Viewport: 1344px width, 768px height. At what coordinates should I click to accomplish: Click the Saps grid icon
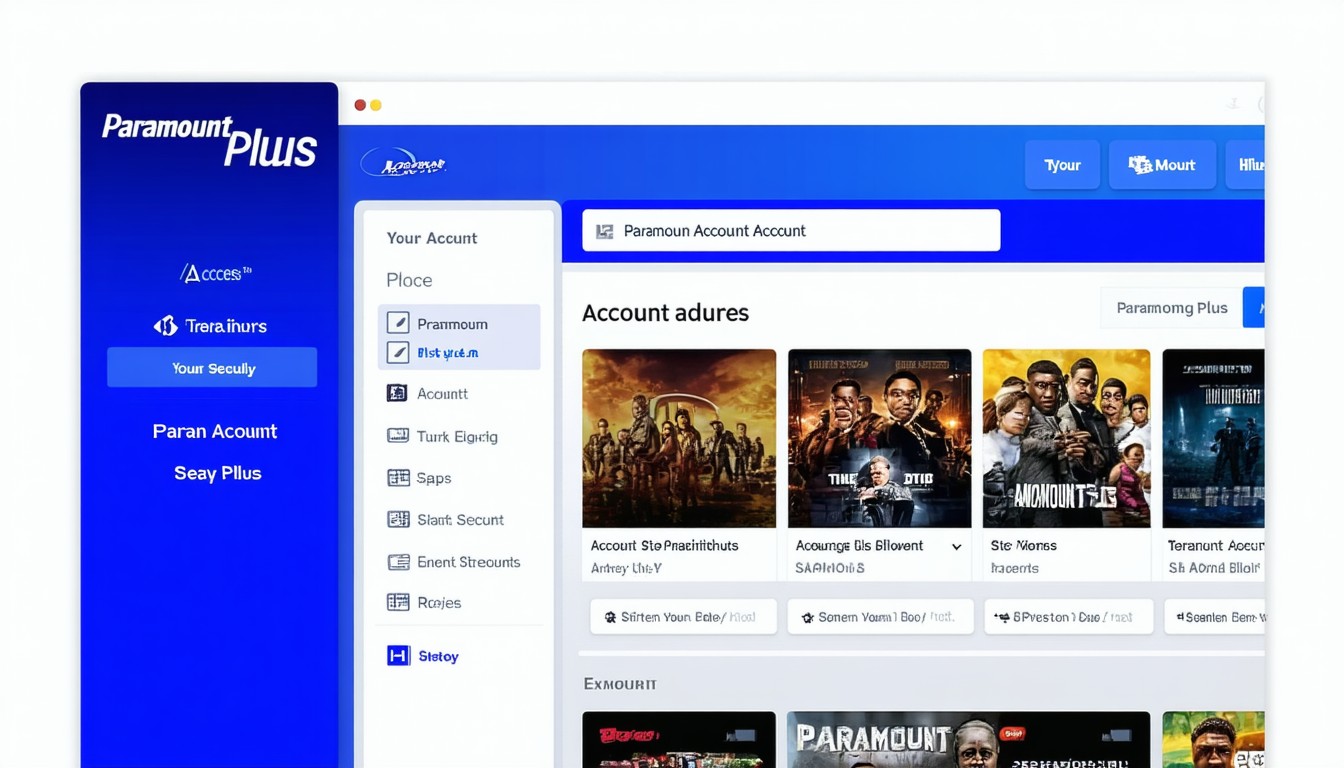point(398,478)
